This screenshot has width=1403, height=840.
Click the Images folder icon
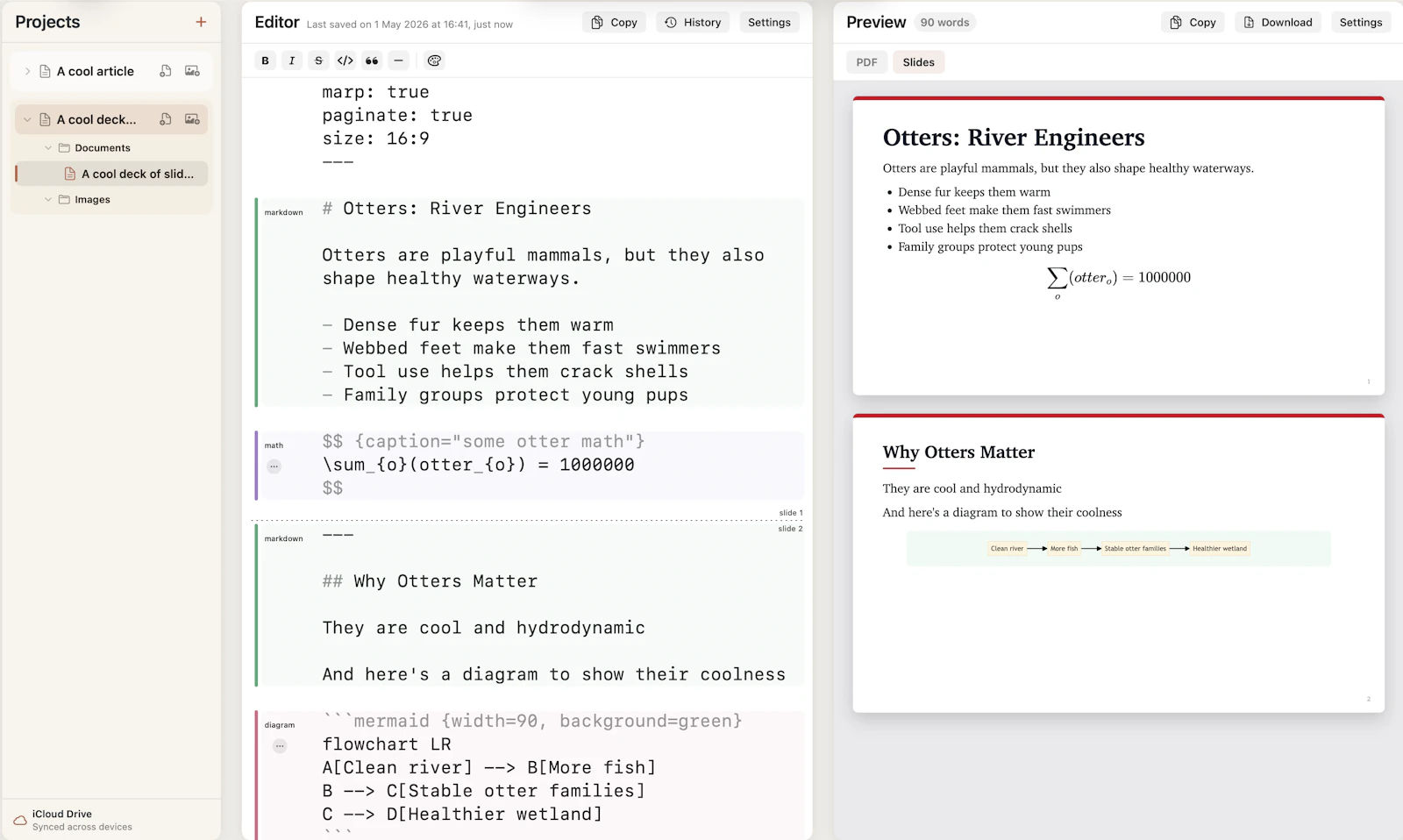click(64, 200)
